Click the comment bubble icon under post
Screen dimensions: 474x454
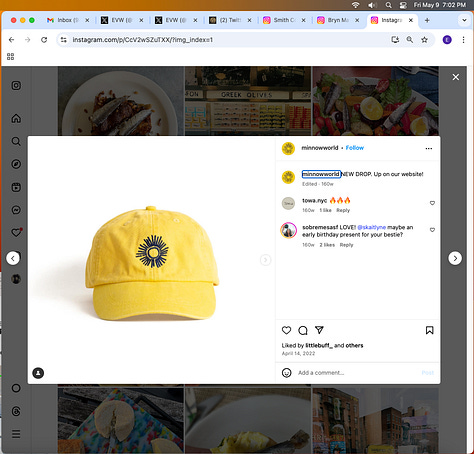pyautogui.click(x=303, y=330)
